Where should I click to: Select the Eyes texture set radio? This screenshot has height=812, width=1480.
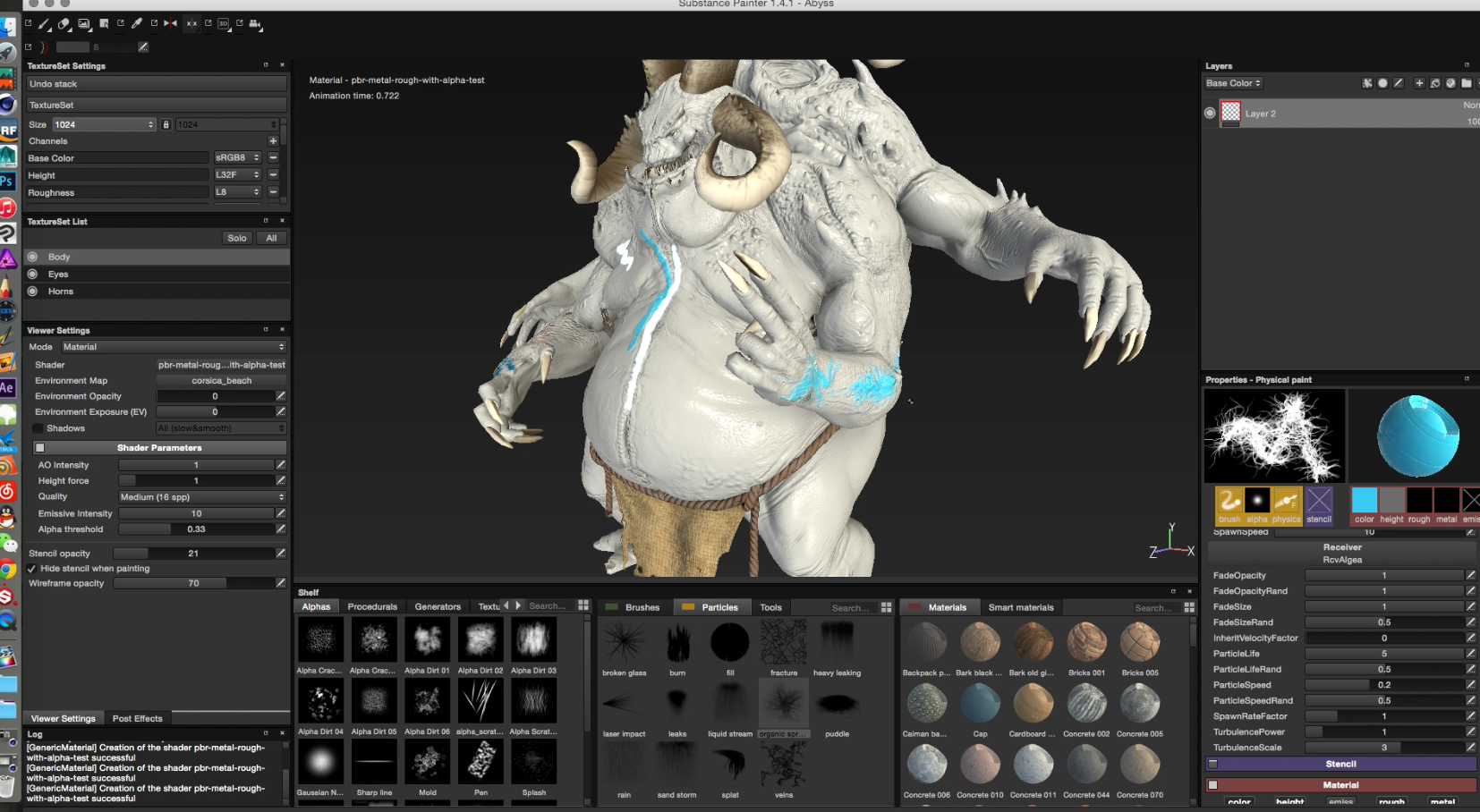(x=32, y=274)
